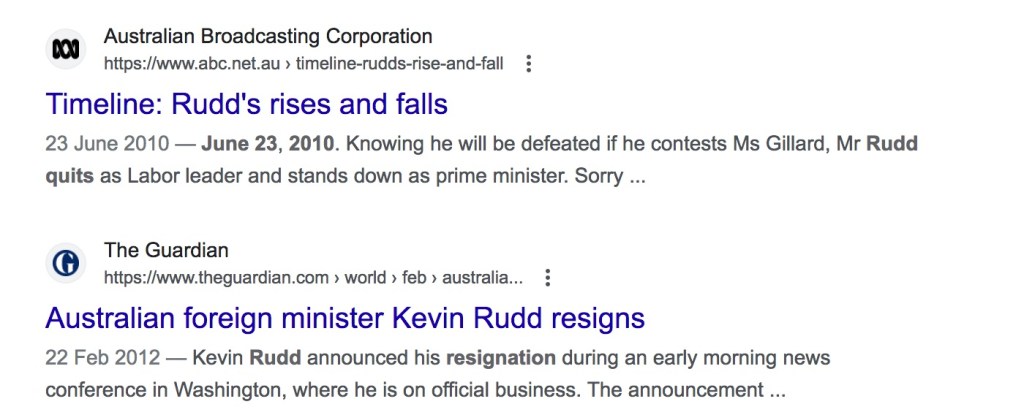This screenshot has width=1024, height=415.
Task: Click the bold "June 23, 2010" snippet text
Action: (267, 144)
